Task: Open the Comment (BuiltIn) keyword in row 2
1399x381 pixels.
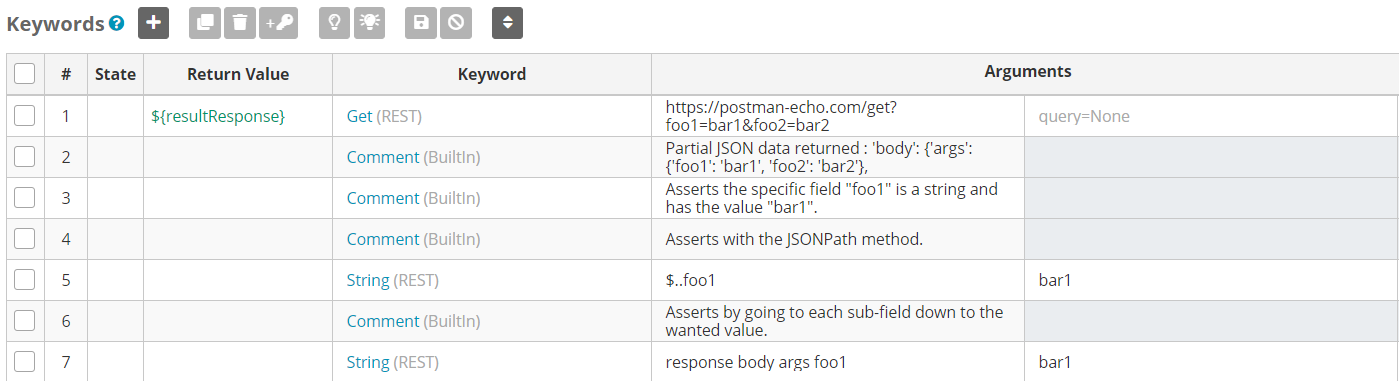Action: pyautogui.click(x=413, y=157)
